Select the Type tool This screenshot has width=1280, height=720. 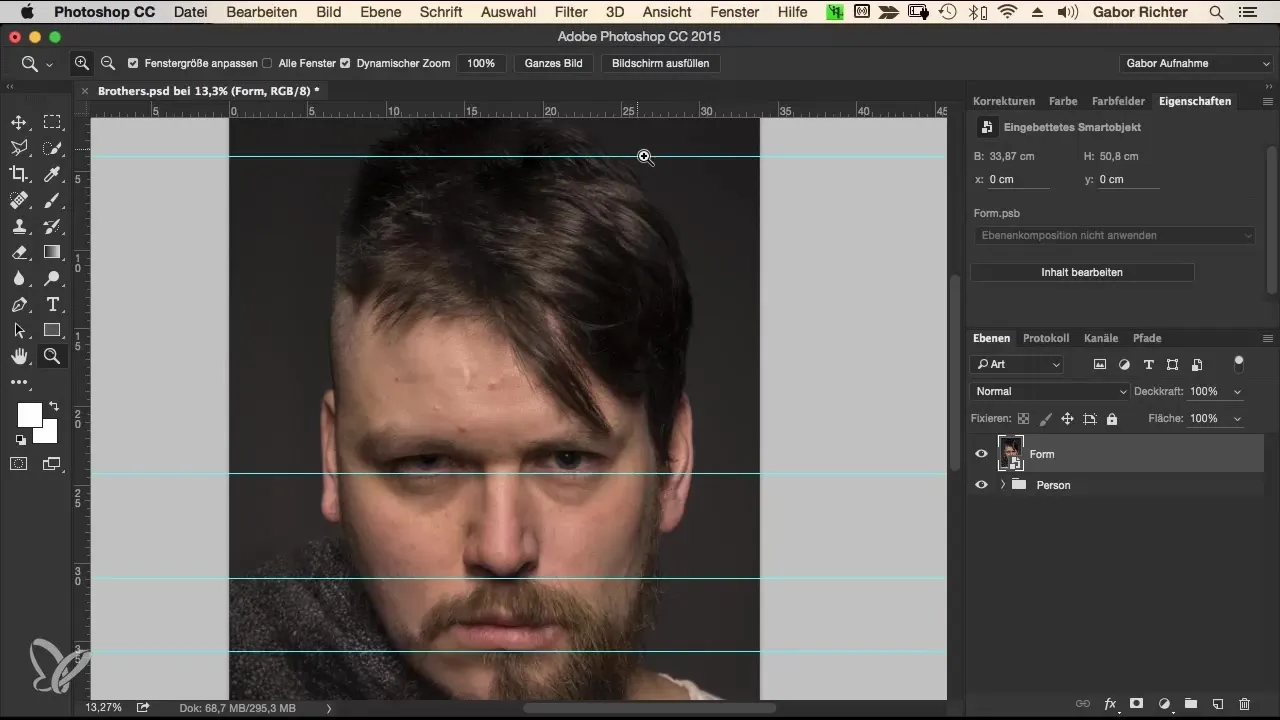[x=52, y=304]
